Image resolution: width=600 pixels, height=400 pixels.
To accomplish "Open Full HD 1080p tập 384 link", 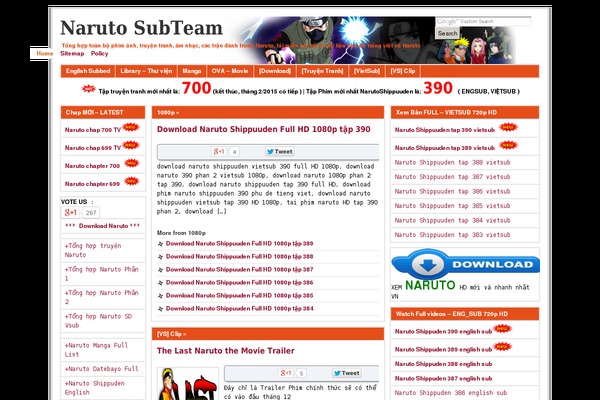I will click(240, 309).
